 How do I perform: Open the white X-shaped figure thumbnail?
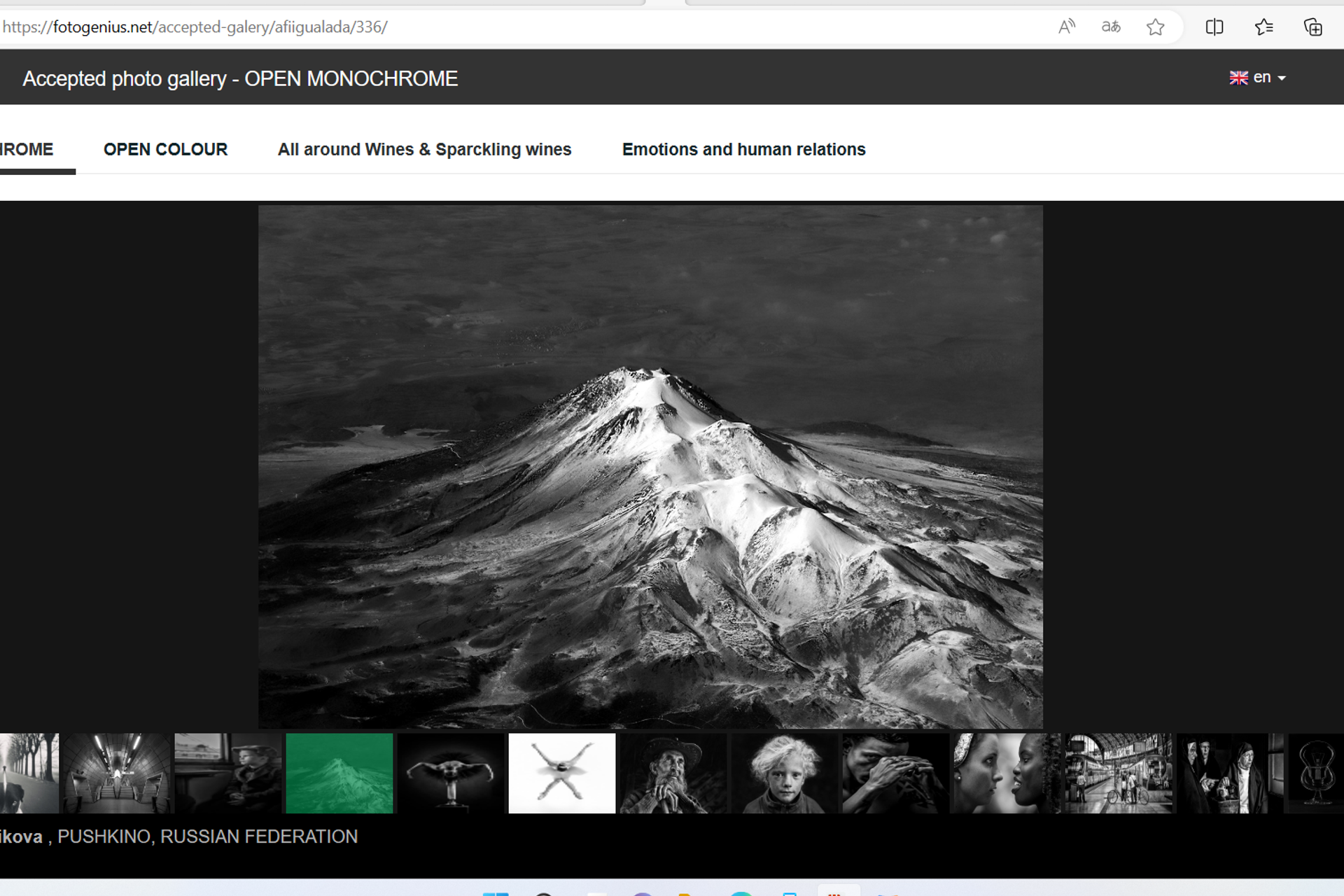pyautogui.click(x=561, y=773)
